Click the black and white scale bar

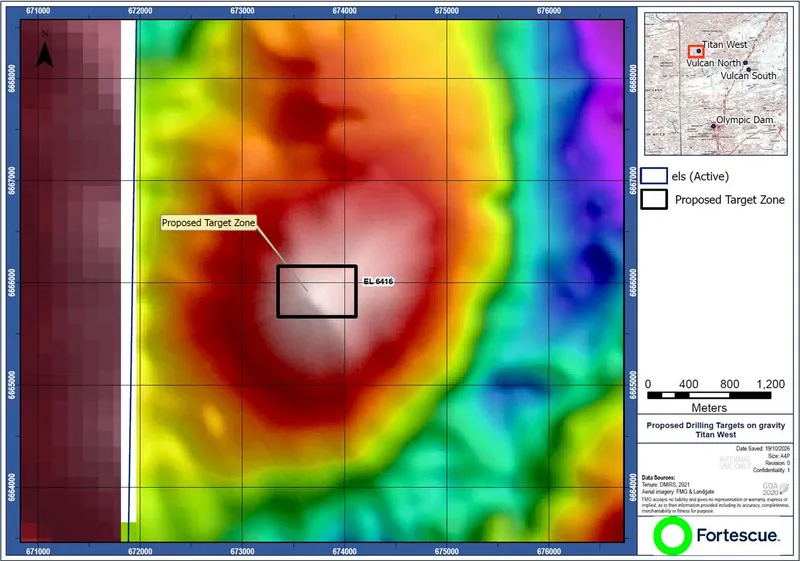(709, 395)
